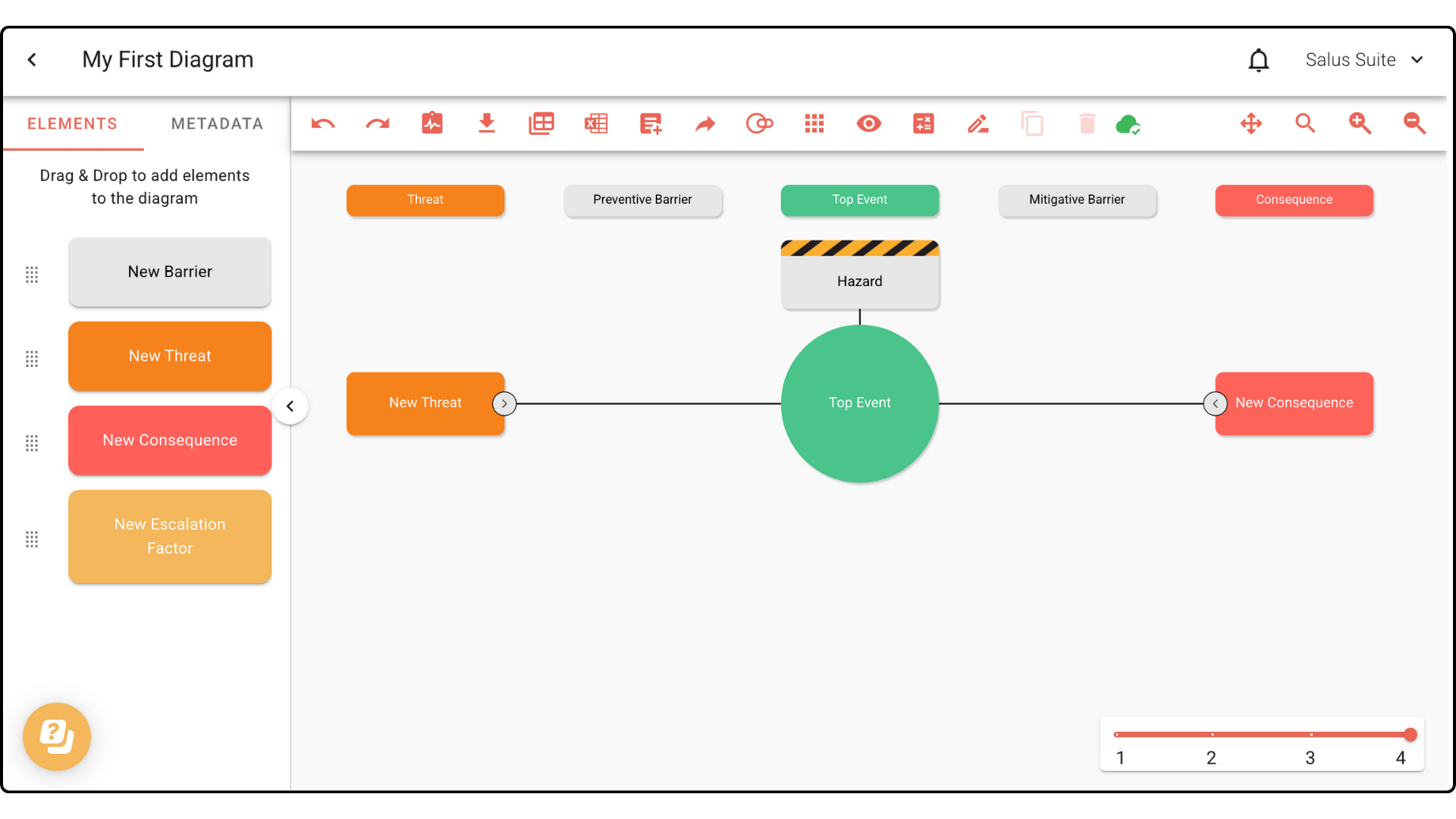Screen dimensions: 1456x819
Task: Click the redo arrow icon
Action: 378,124
